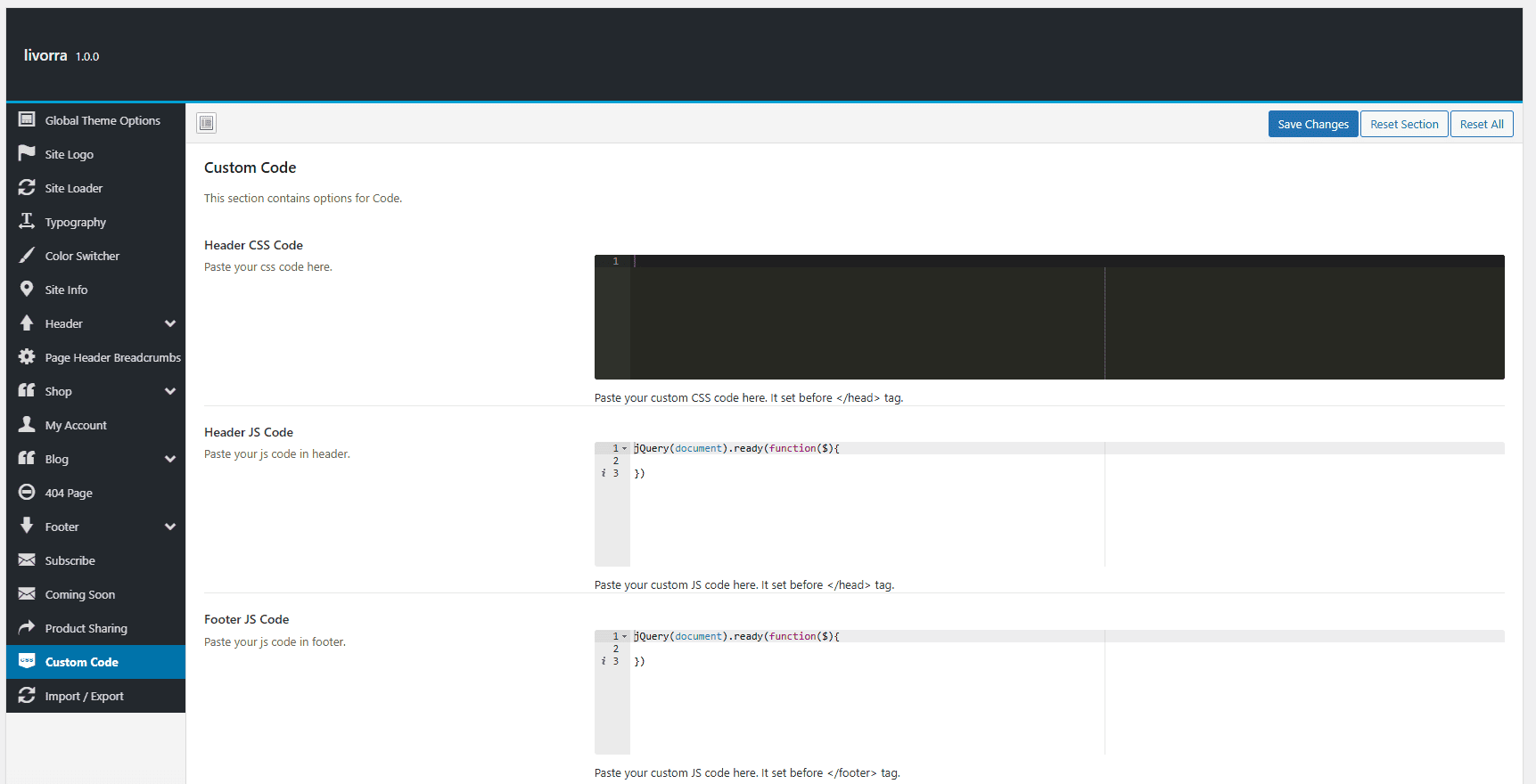This screenshot has width=1536, height=784.
Task: Toggle the expand-all options panel icon
Action: (207, 123)
